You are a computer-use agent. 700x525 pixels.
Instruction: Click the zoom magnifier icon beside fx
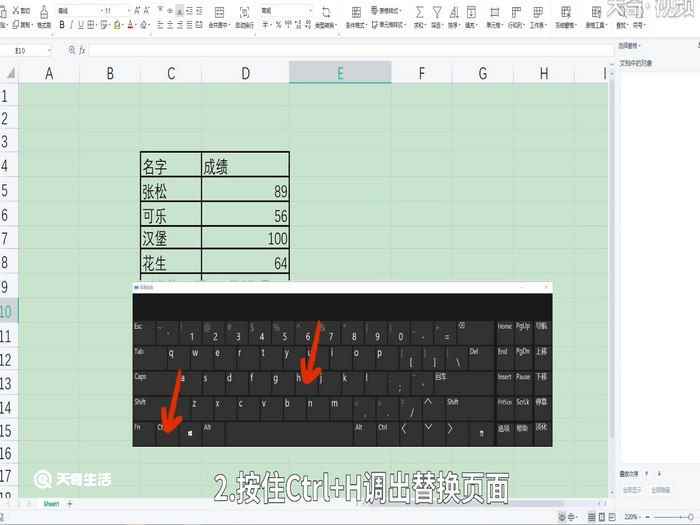71,50
